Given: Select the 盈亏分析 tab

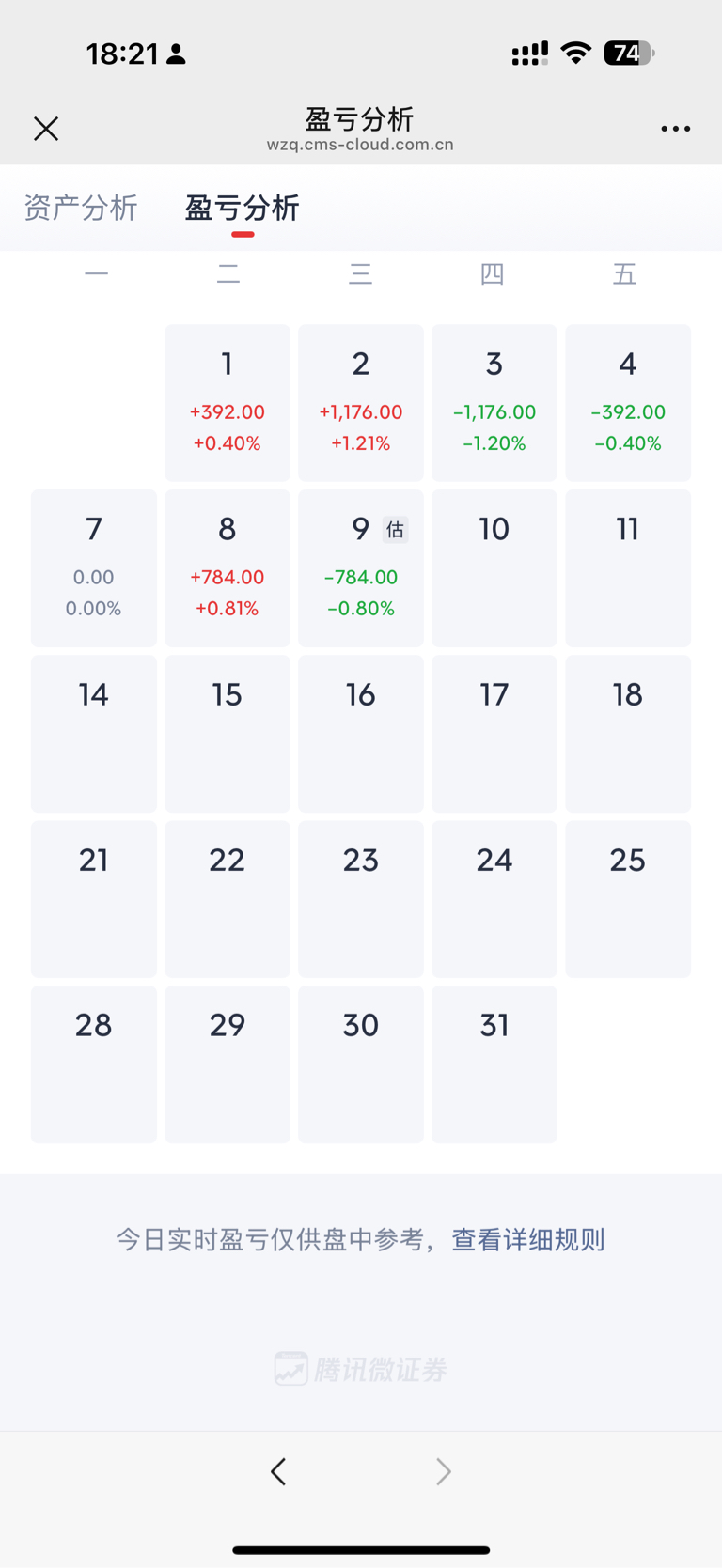Looking at the screenshot, I should (x=243, y=208).
